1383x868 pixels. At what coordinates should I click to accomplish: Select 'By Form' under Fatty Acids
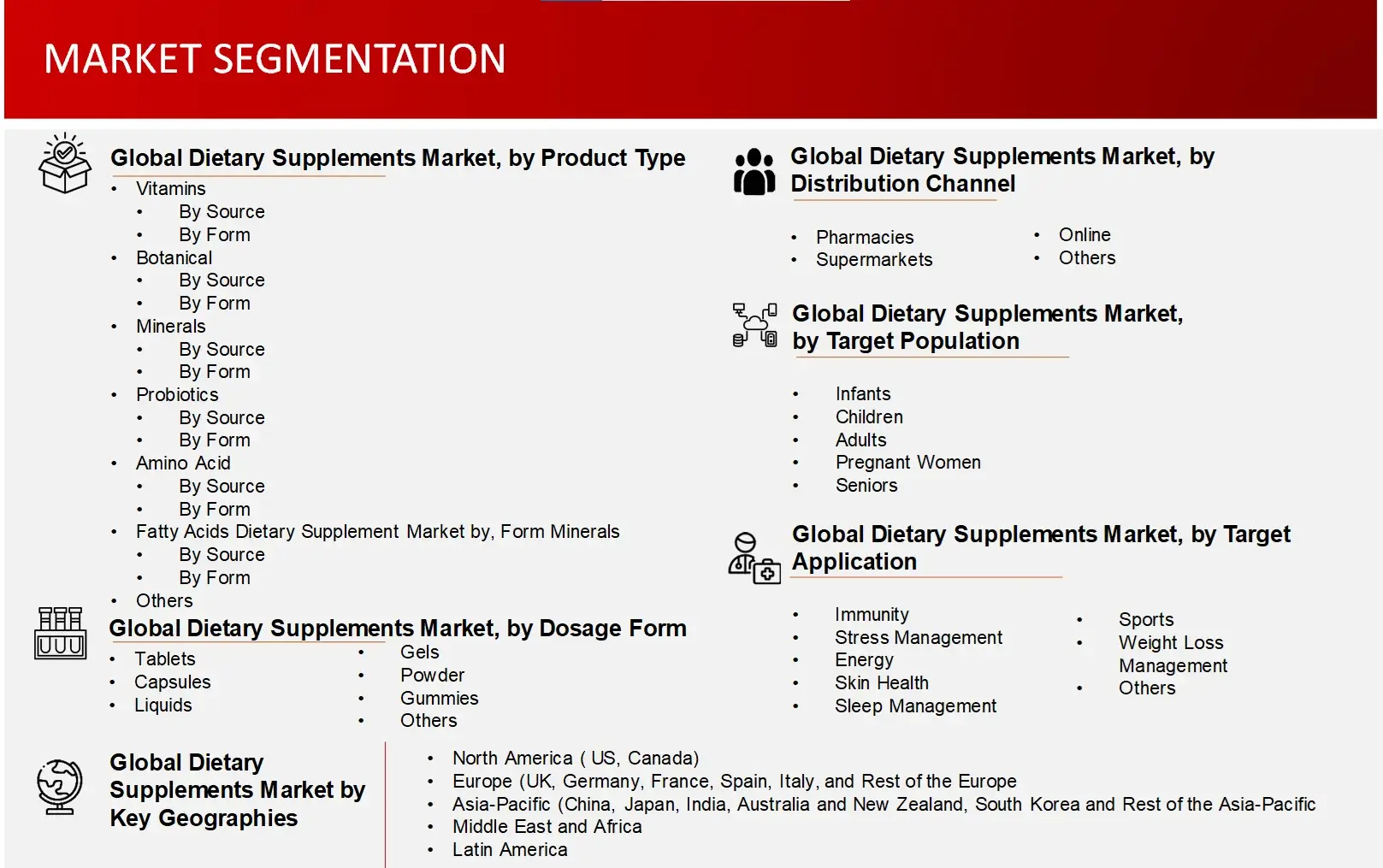pyautogui.click(x=215, y=578)
